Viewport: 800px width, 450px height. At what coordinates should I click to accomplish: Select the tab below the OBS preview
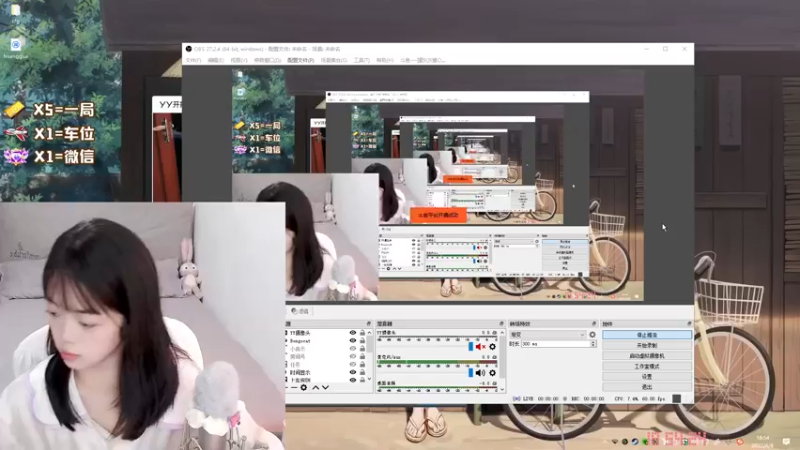(300, 311)
